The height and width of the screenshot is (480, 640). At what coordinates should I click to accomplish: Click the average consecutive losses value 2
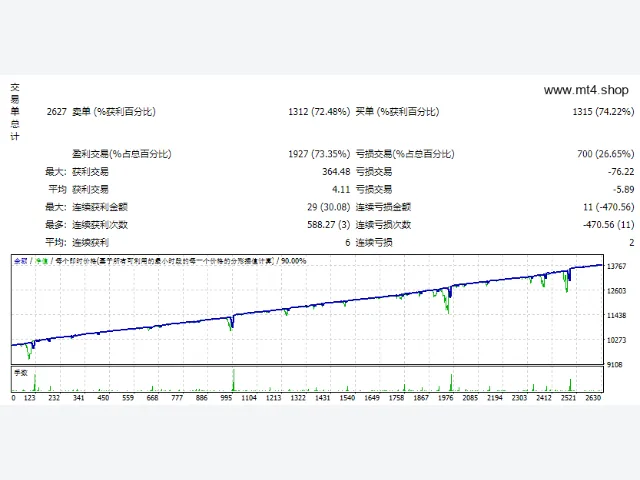[631, 243]
